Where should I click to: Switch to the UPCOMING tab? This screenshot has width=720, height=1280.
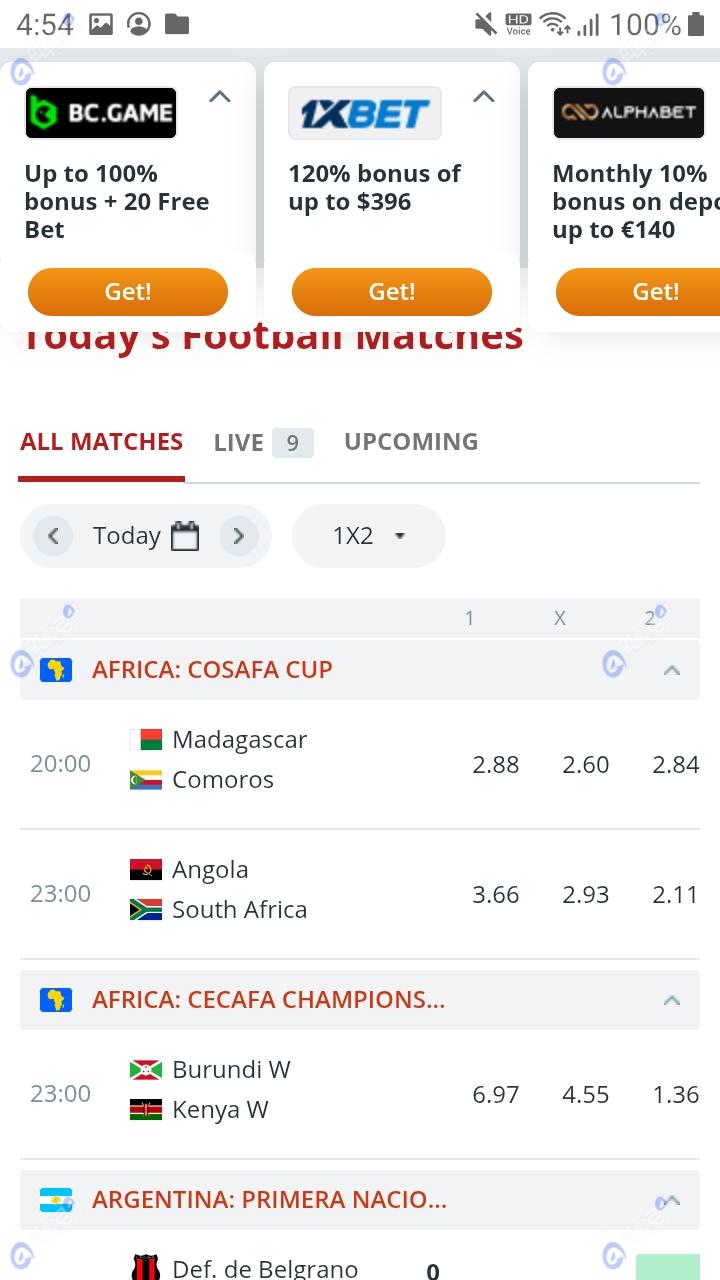click(411, 441)
